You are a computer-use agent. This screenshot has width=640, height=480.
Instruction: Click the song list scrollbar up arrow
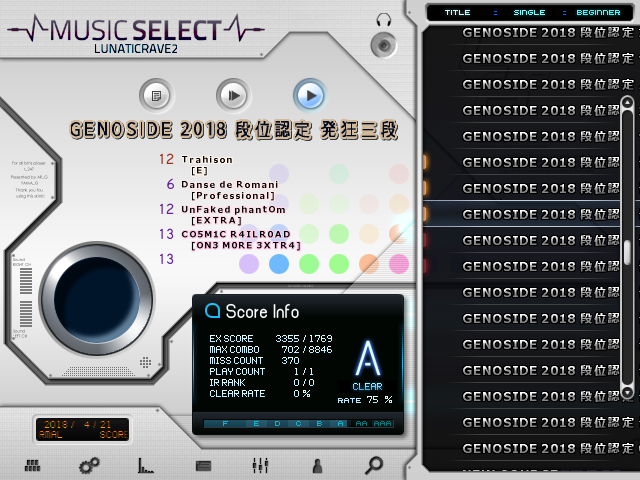pos(627,102)
